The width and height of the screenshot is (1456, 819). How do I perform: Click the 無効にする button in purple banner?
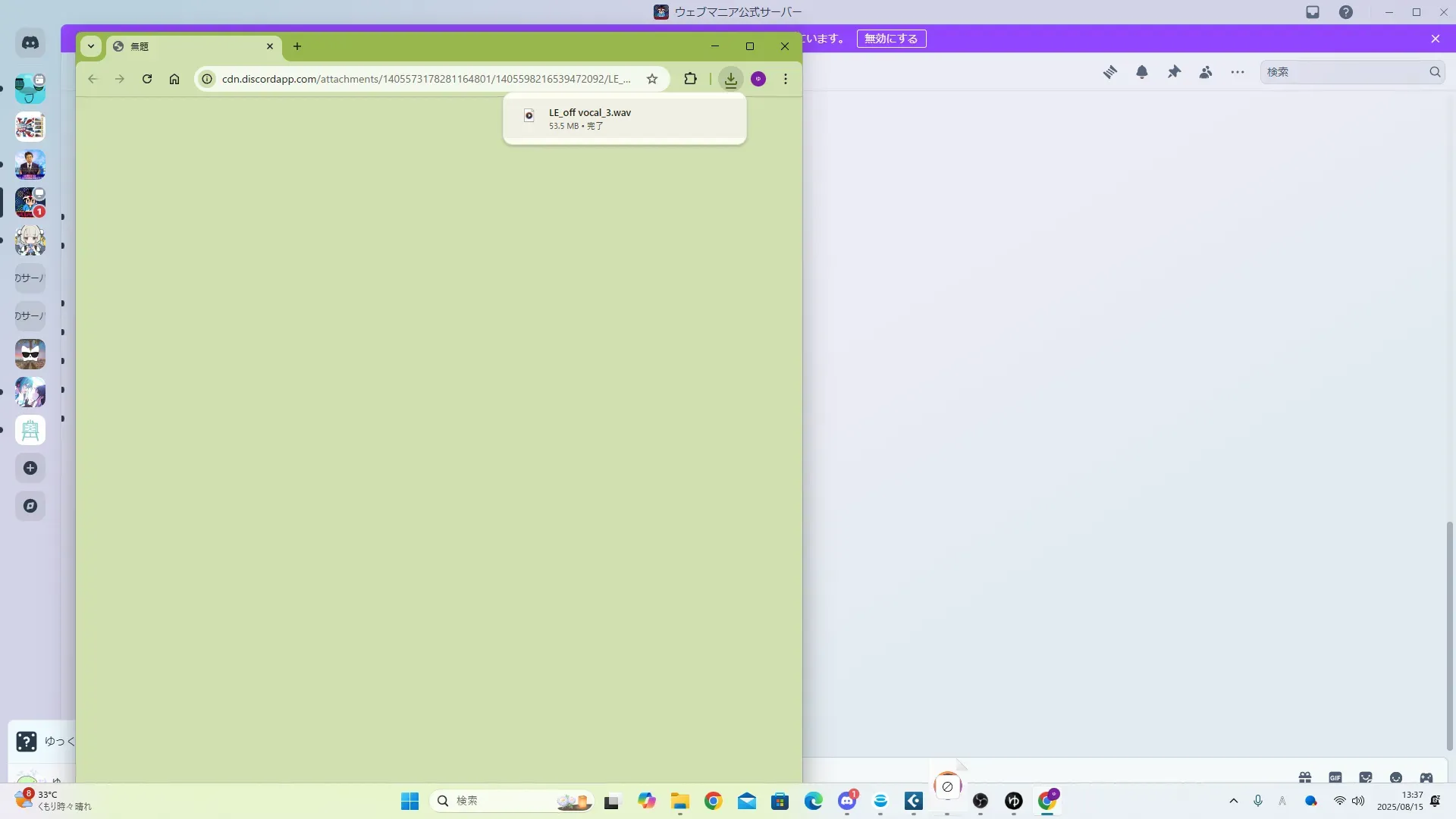(x=891, y=39)
